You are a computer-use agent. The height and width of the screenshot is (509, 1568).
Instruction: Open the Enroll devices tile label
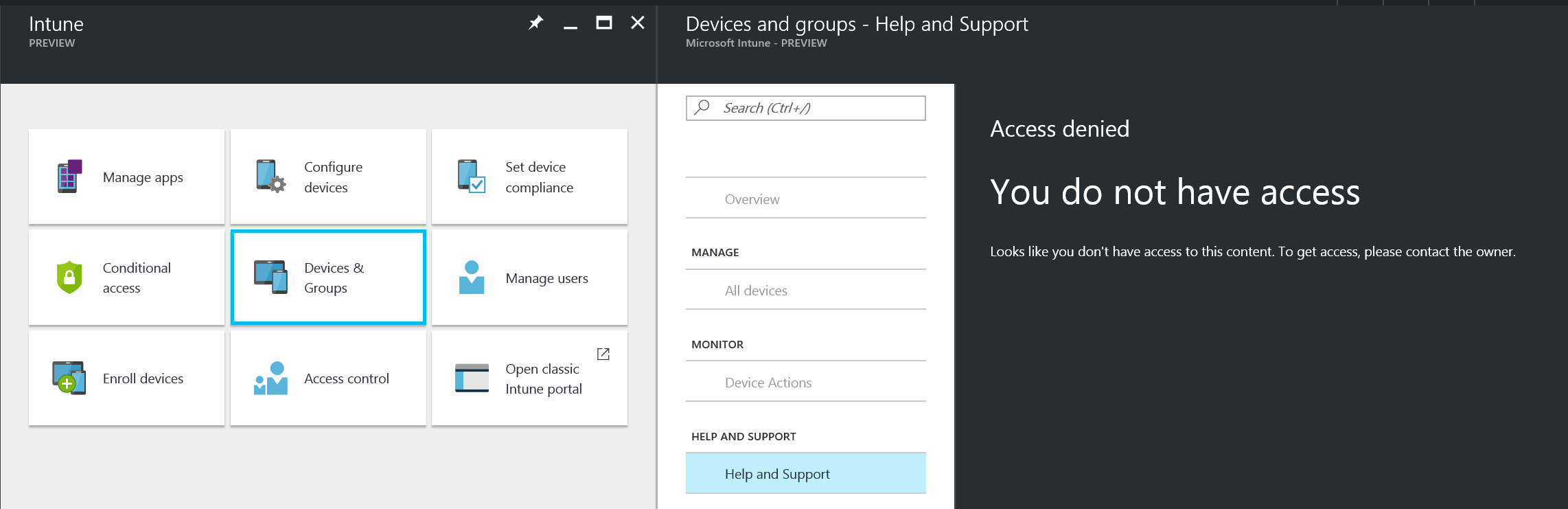143,378
